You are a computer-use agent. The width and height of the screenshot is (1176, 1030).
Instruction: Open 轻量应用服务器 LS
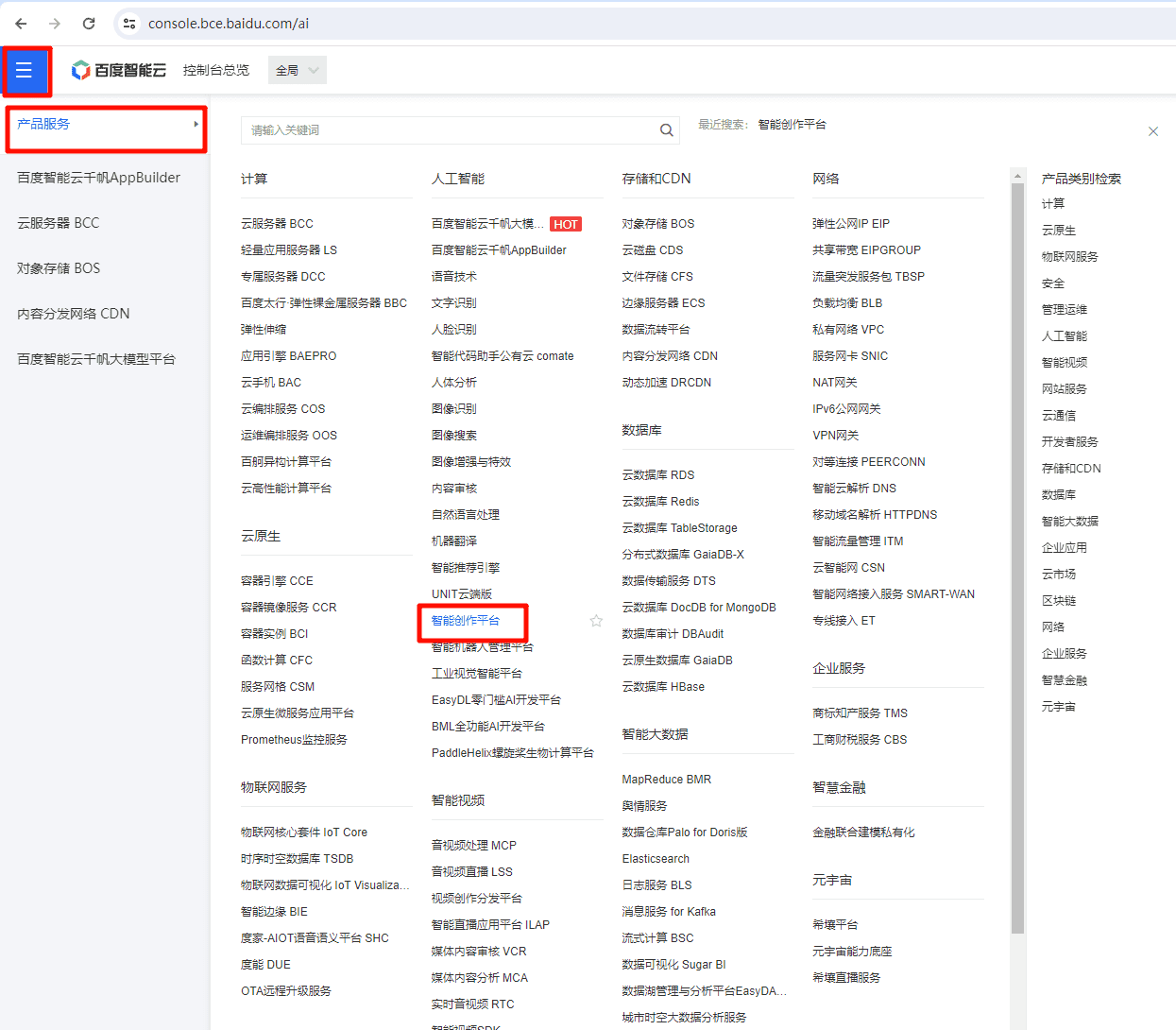[x=289, y=250]
